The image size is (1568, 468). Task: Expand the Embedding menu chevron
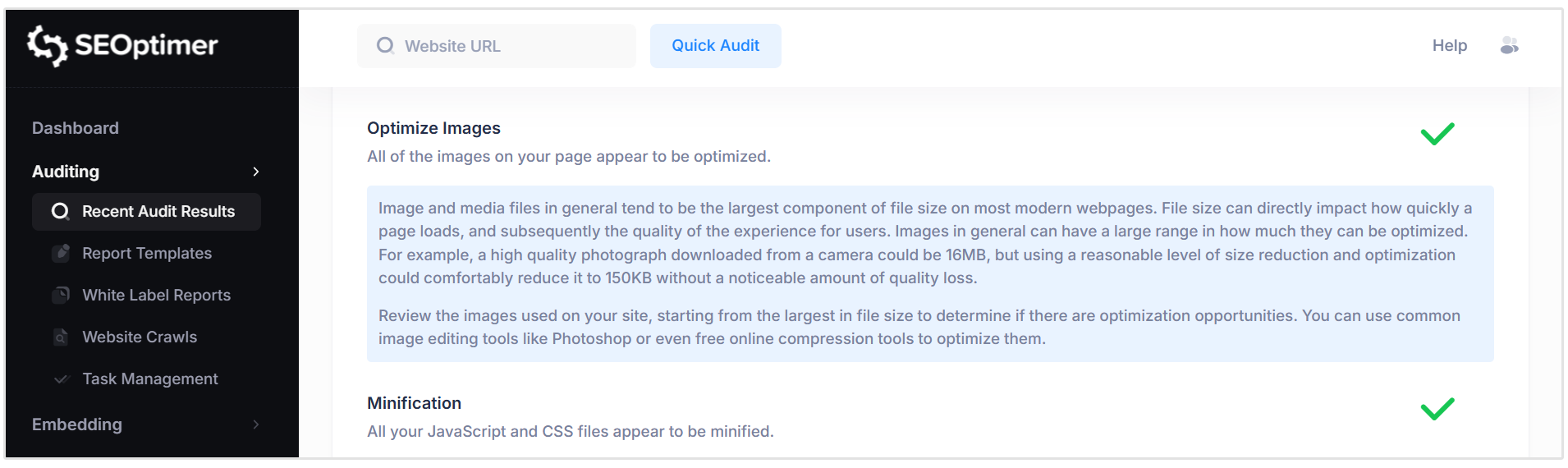coord(255,424)
